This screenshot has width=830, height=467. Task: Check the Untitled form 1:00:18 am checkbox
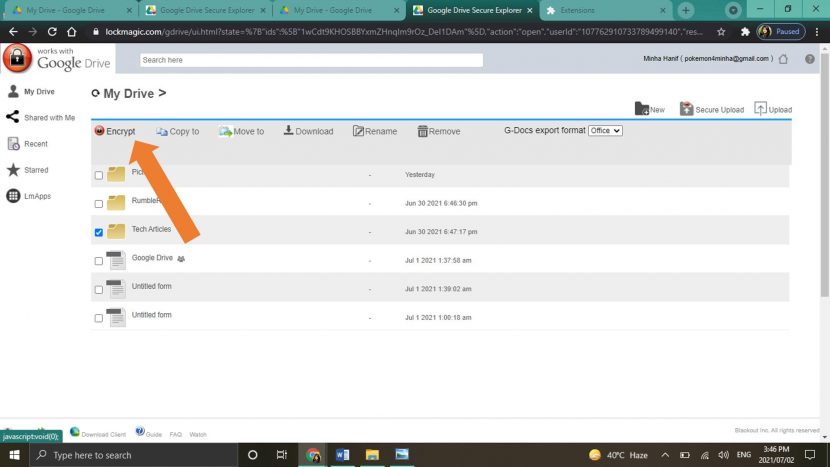98,318
